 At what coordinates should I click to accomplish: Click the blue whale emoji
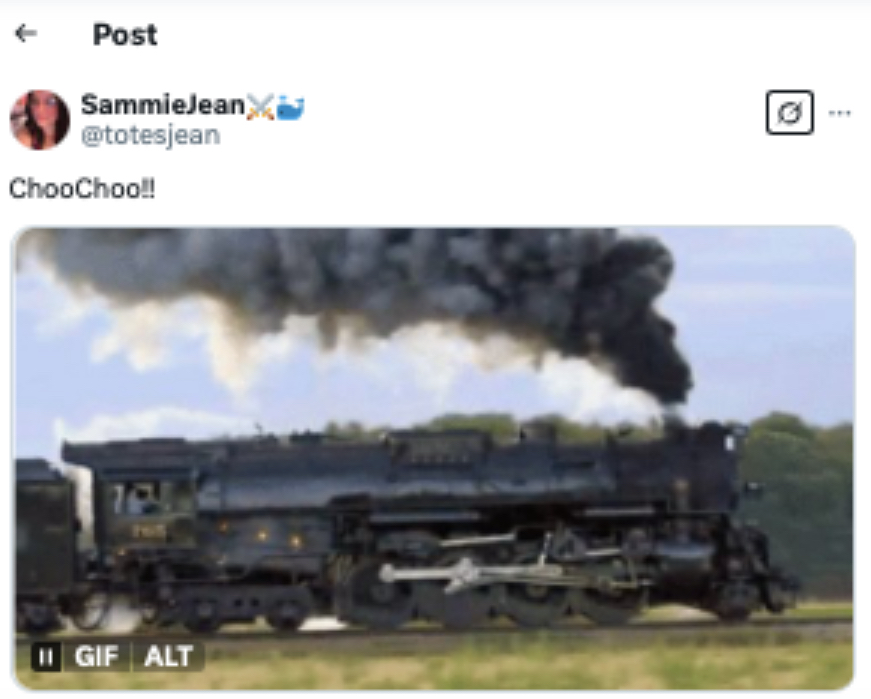290,107
